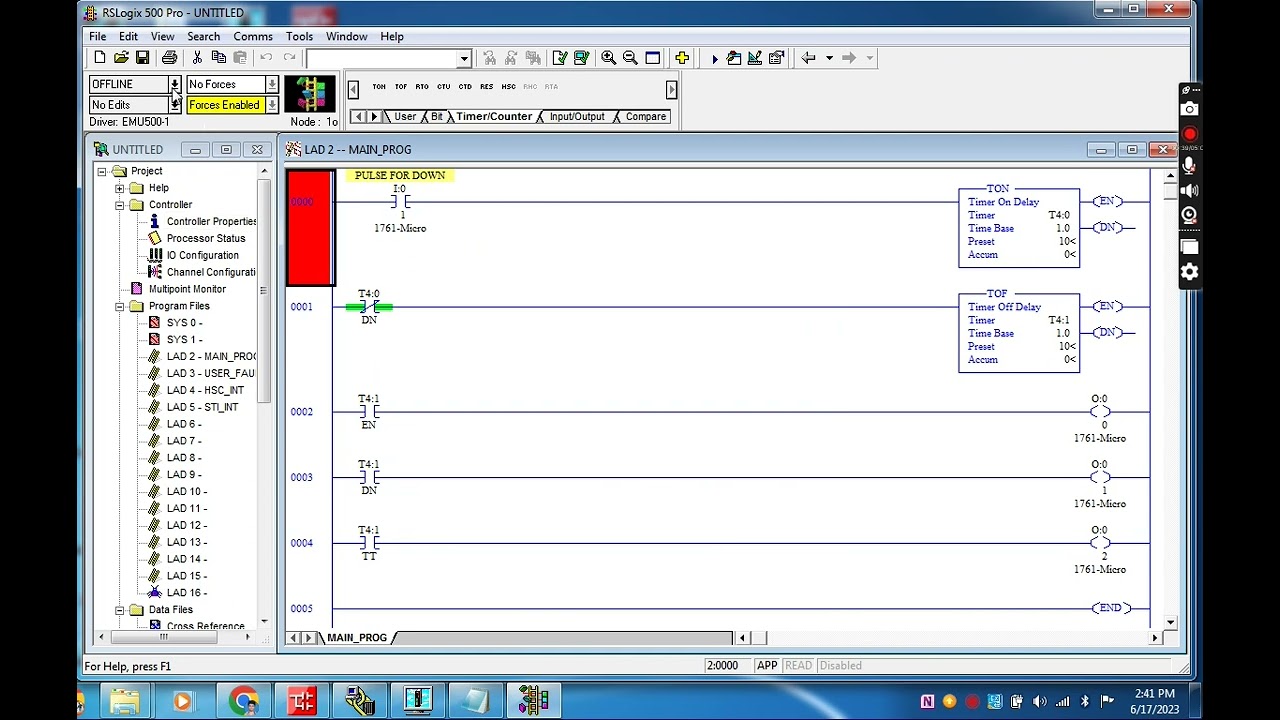Save the project with the floppy disk icon
Viewport: 1280px width, 720px height.
point(142,58)
